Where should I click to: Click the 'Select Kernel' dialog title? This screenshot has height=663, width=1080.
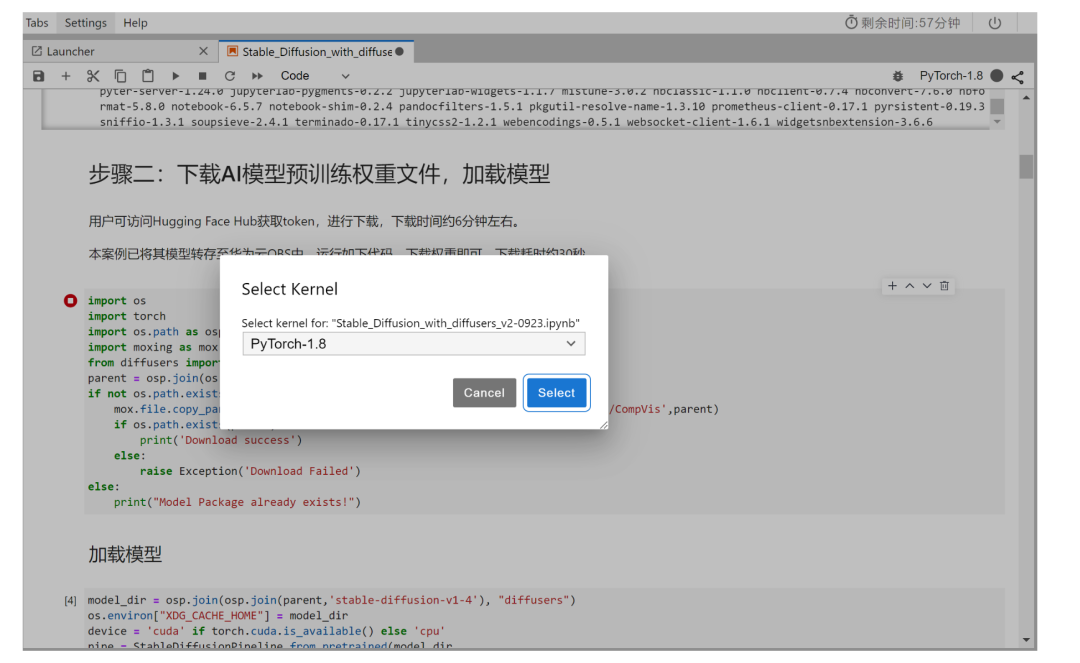point(289,289)
